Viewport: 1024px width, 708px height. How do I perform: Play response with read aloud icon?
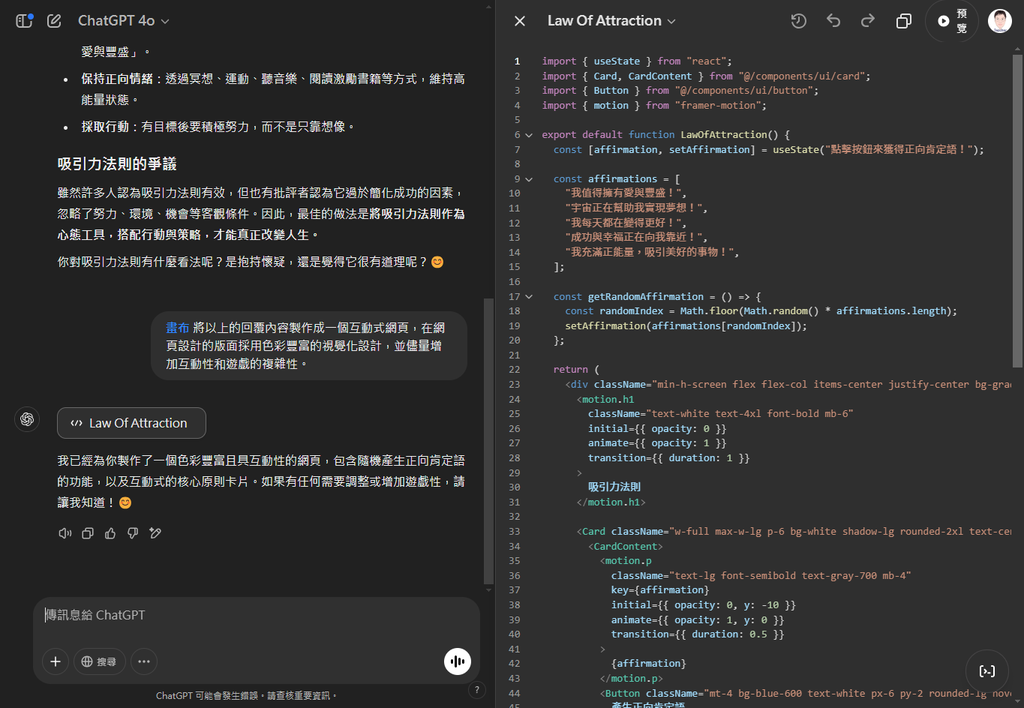(65, 533)
